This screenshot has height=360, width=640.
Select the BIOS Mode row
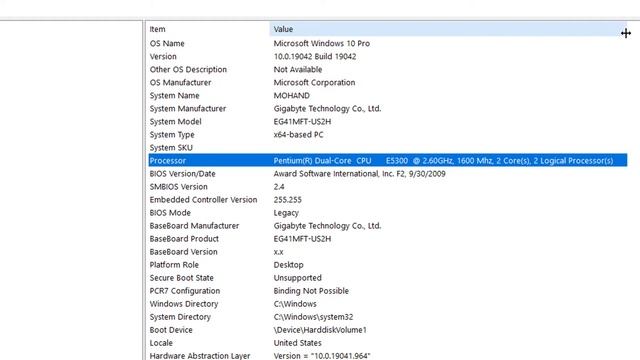click(x=170, y=213)
